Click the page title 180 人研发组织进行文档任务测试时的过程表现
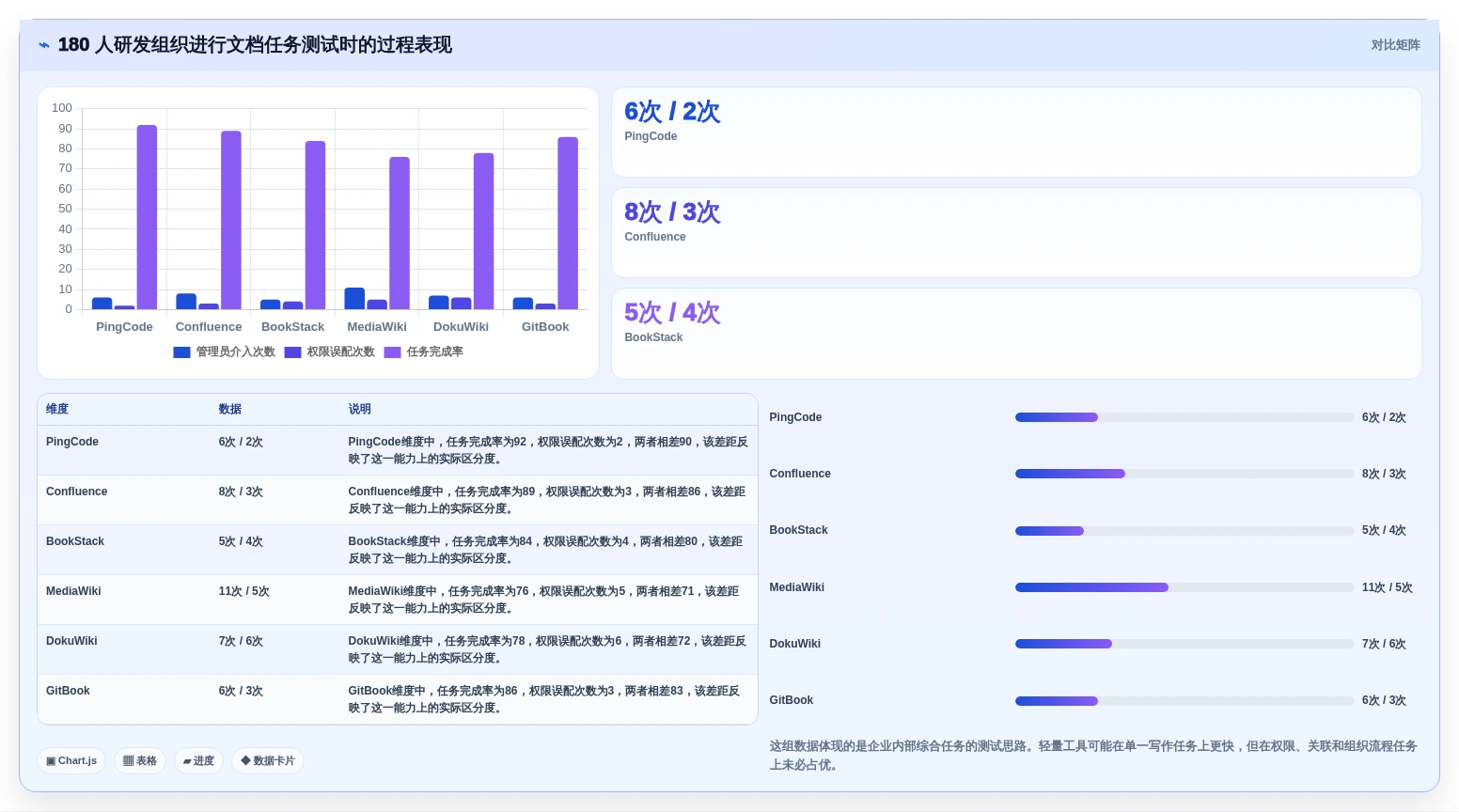Screen dimensions: 1459x812 click(x=255, y=45)
